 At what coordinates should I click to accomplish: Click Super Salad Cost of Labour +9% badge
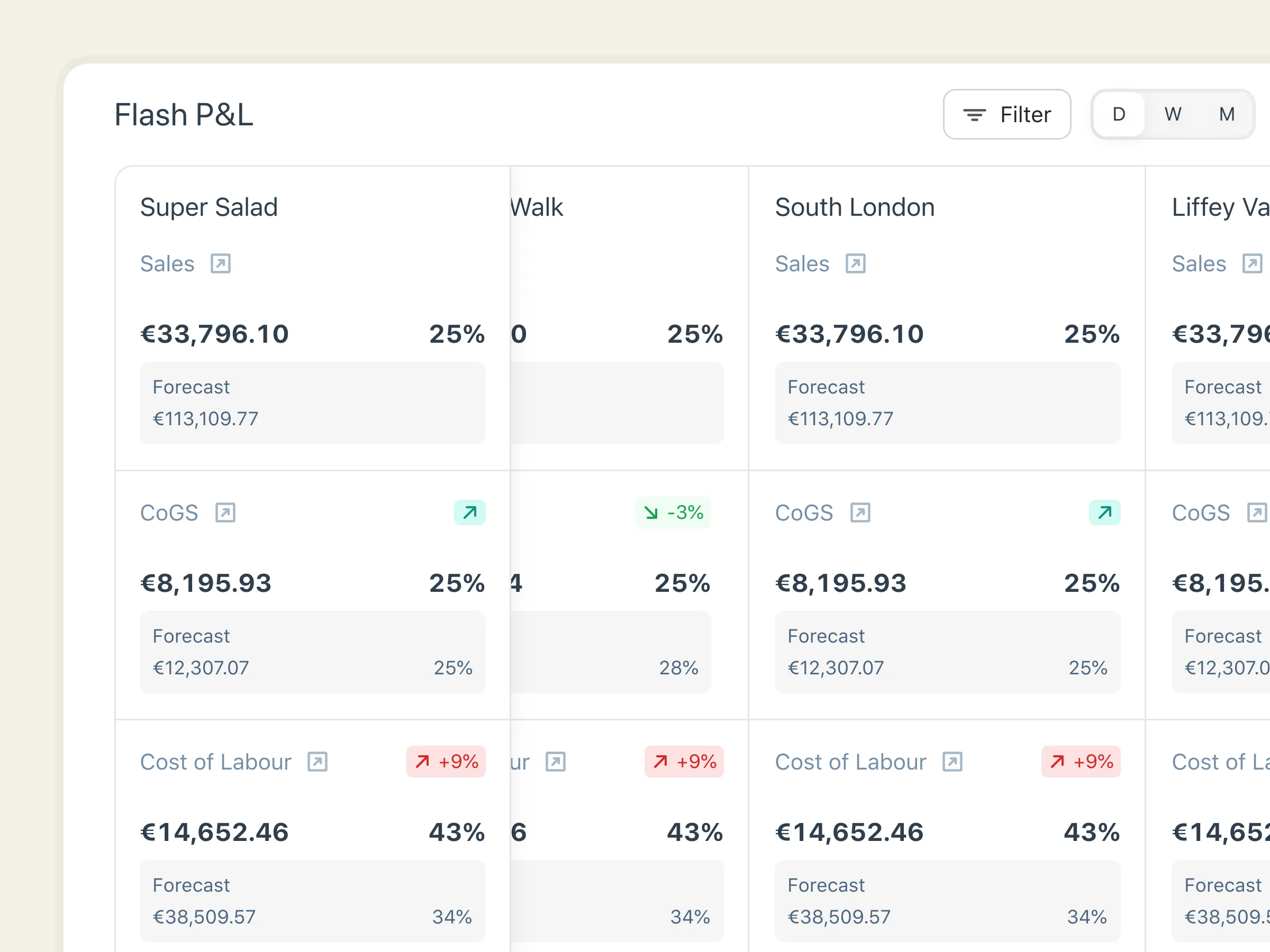446,762
